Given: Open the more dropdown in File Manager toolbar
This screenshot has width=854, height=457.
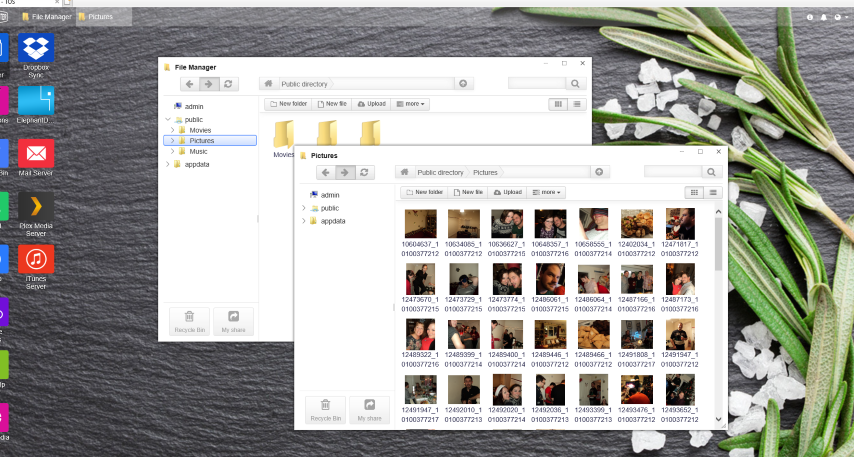Looking at the screenshot, I should click(410, 103).
